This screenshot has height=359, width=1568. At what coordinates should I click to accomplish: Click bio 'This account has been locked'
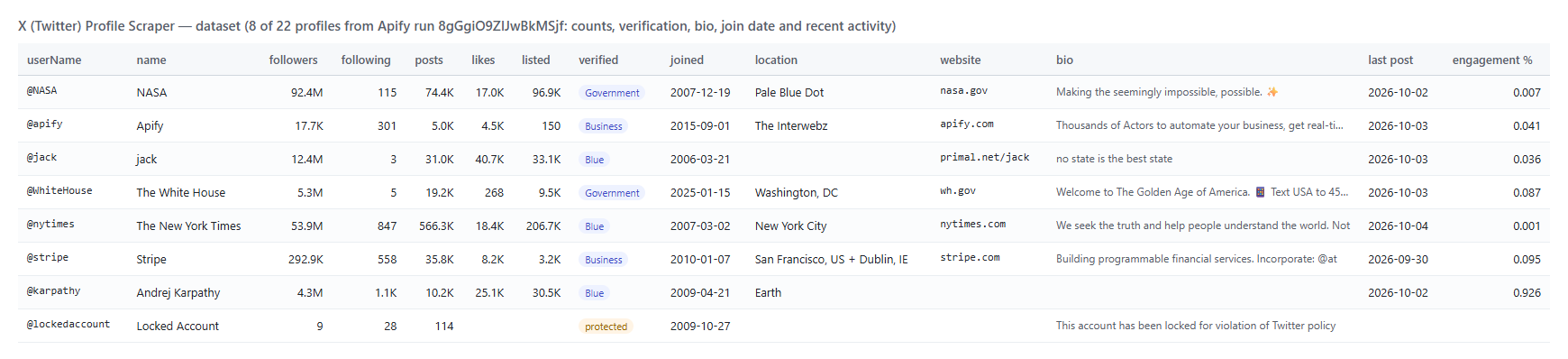point(1196,327)
